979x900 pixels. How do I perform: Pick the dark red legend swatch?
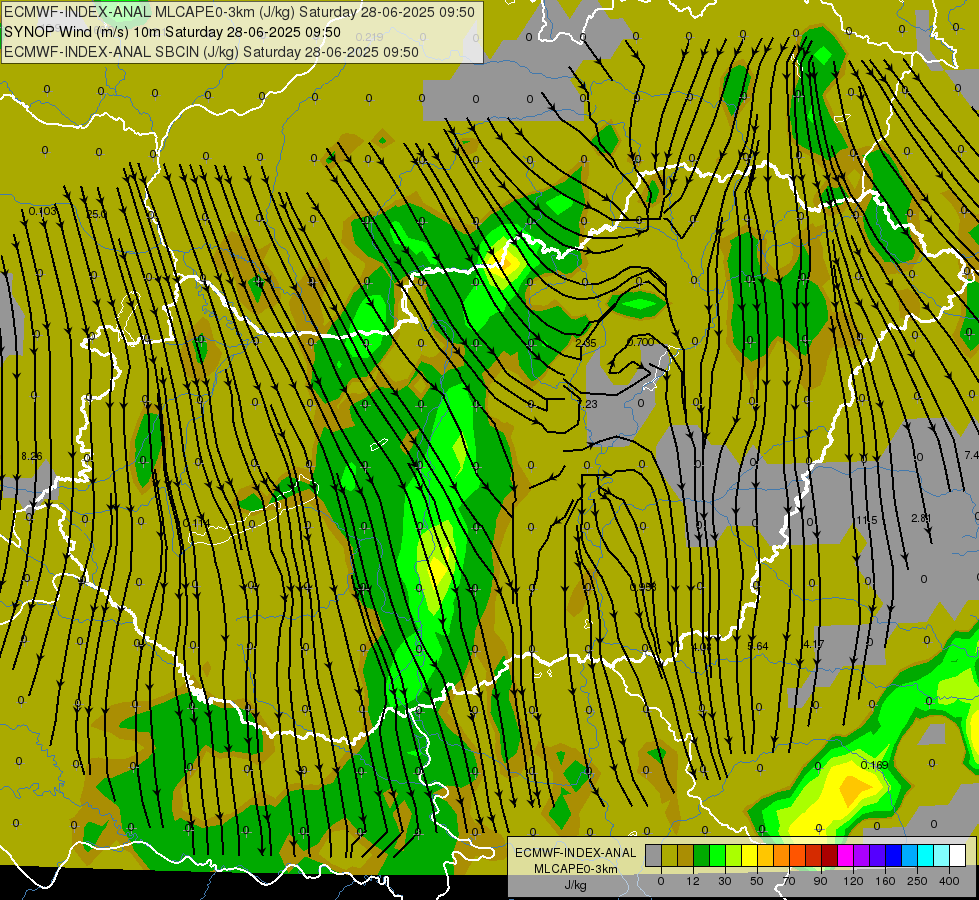tap(829, 856)
